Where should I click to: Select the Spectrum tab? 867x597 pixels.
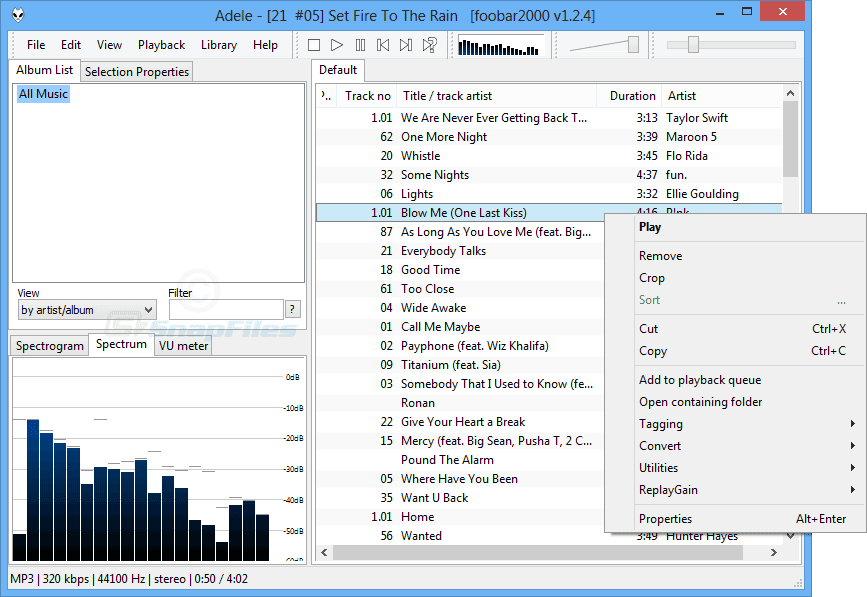pos(121,344)
